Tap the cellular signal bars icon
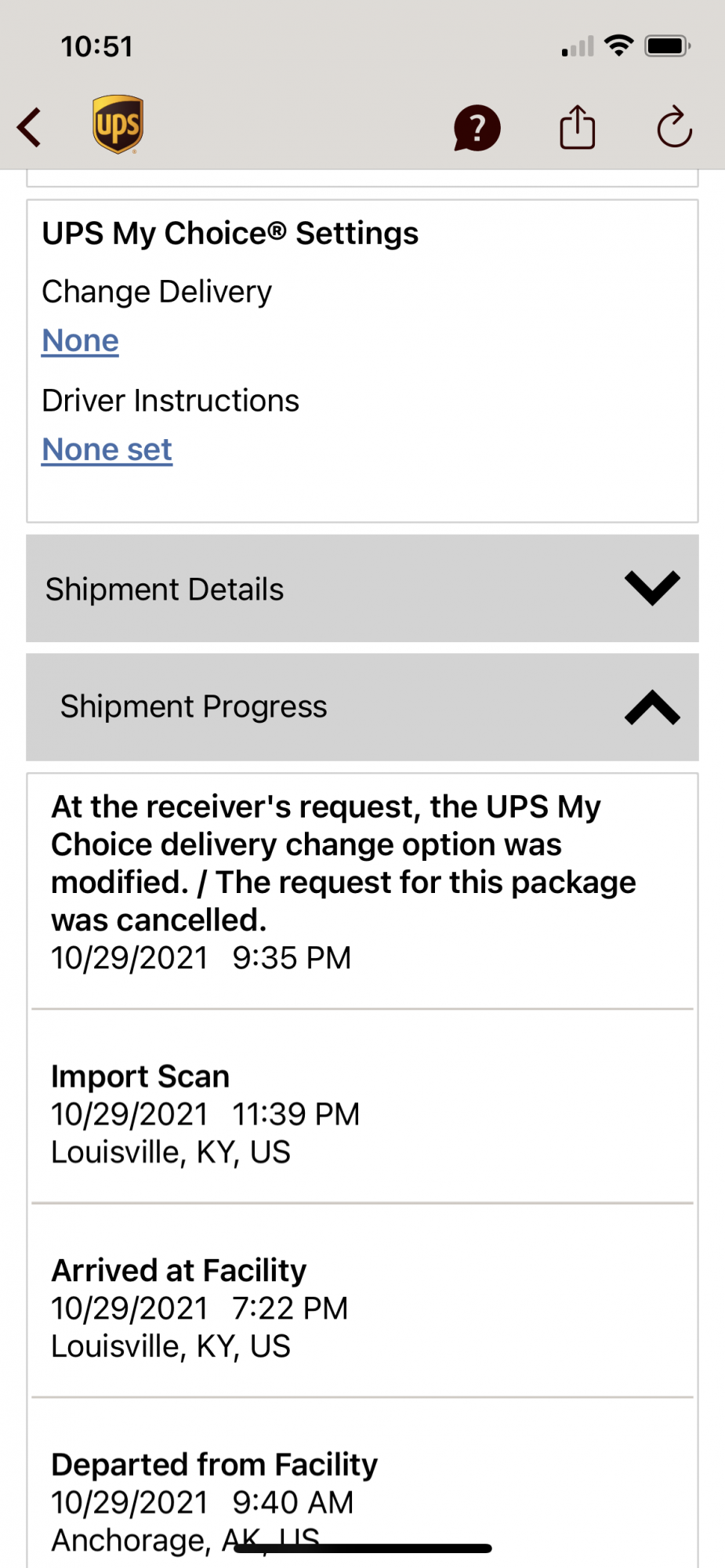Screen dimensions: 725x1568 (578, 47)
